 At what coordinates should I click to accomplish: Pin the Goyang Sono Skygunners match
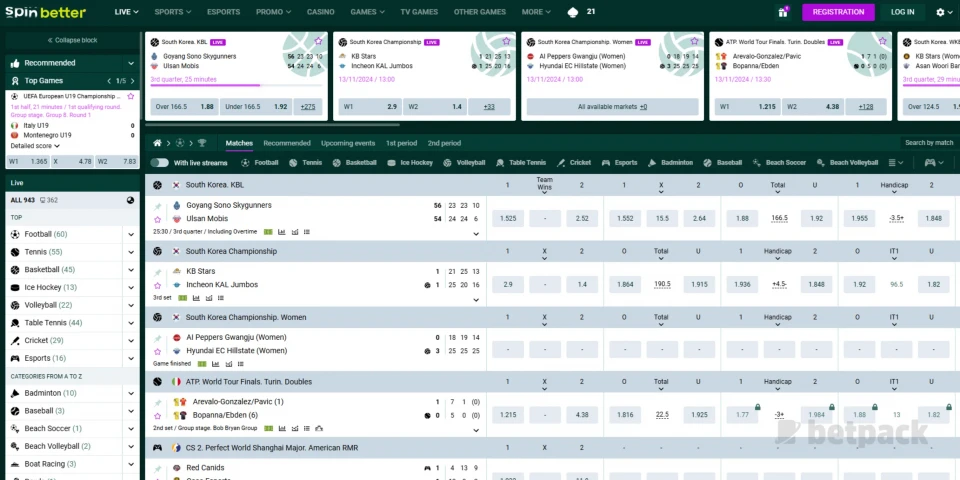coord(157,206)
